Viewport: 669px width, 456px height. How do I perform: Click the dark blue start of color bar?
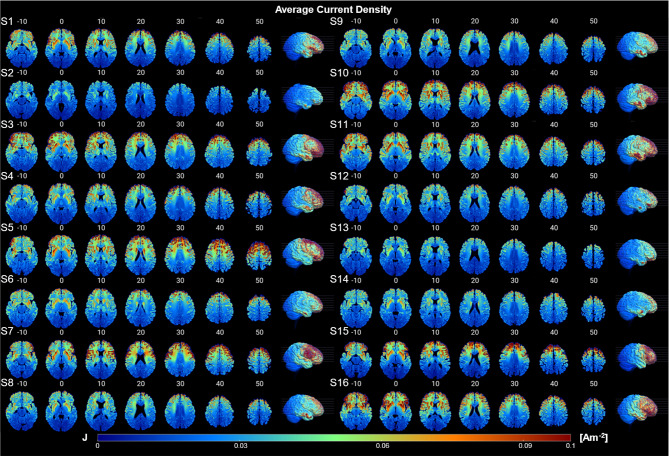pos(101,437)
